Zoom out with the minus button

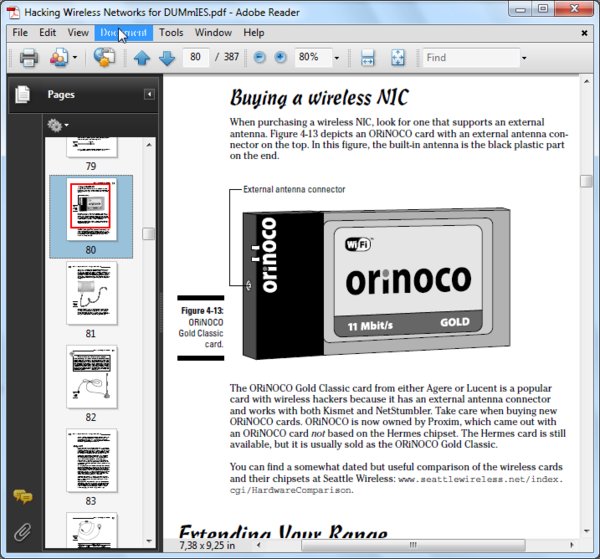click(x=259, y=58)
